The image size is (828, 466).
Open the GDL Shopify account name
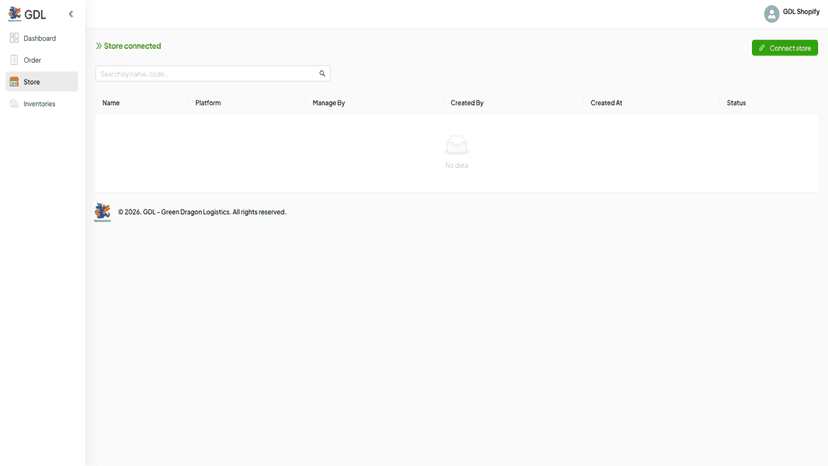click(x=801, y=12)
